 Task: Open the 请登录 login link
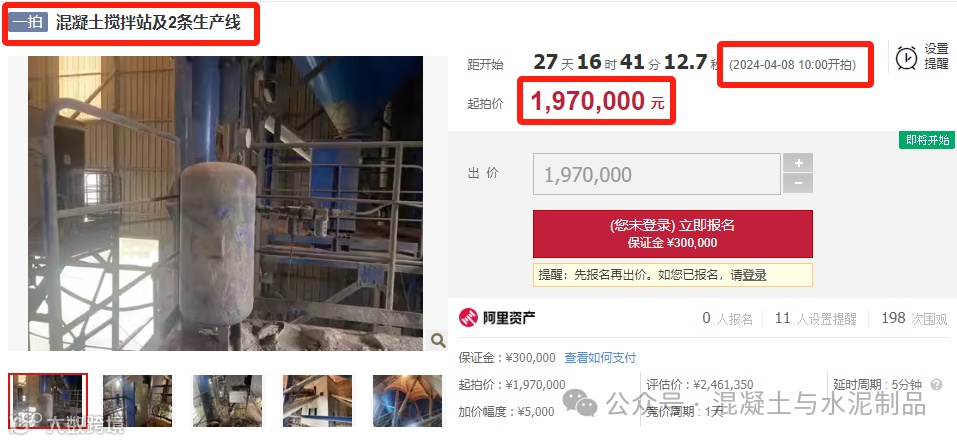[x=749, y=275]
